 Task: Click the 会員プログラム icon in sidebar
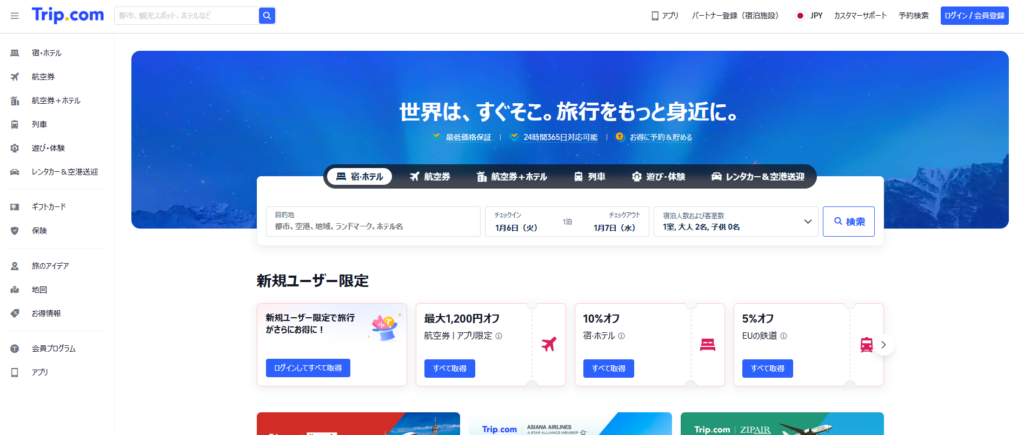[15, 348]
